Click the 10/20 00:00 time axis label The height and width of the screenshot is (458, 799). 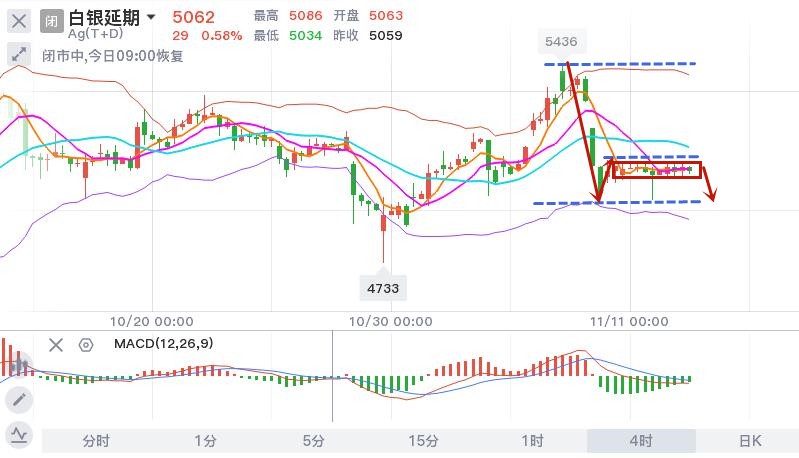(152, 321)
